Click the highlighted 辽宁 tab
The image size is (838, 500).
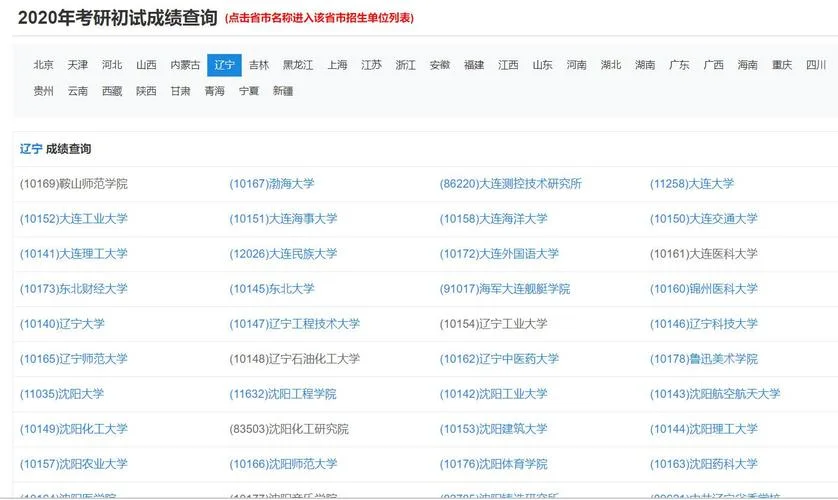coord(224,65)
